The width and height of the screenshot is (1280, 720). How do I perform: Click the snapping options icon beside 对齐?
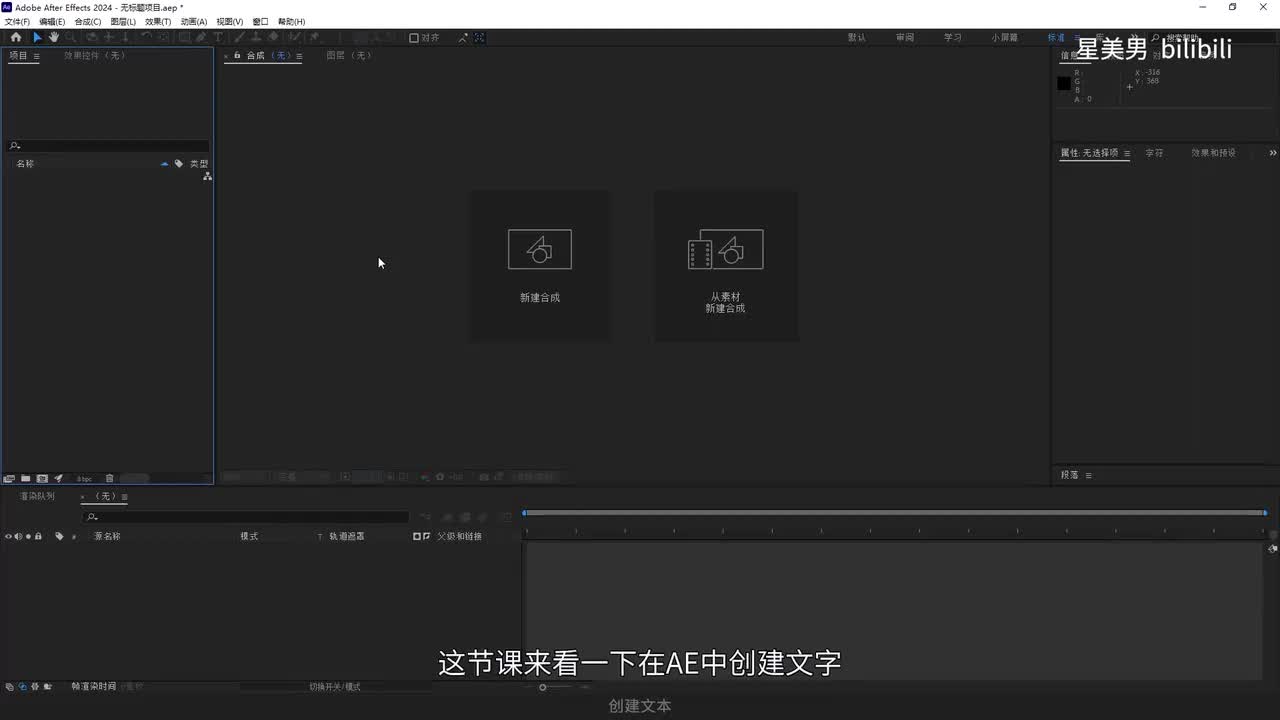tap(463, 37)
